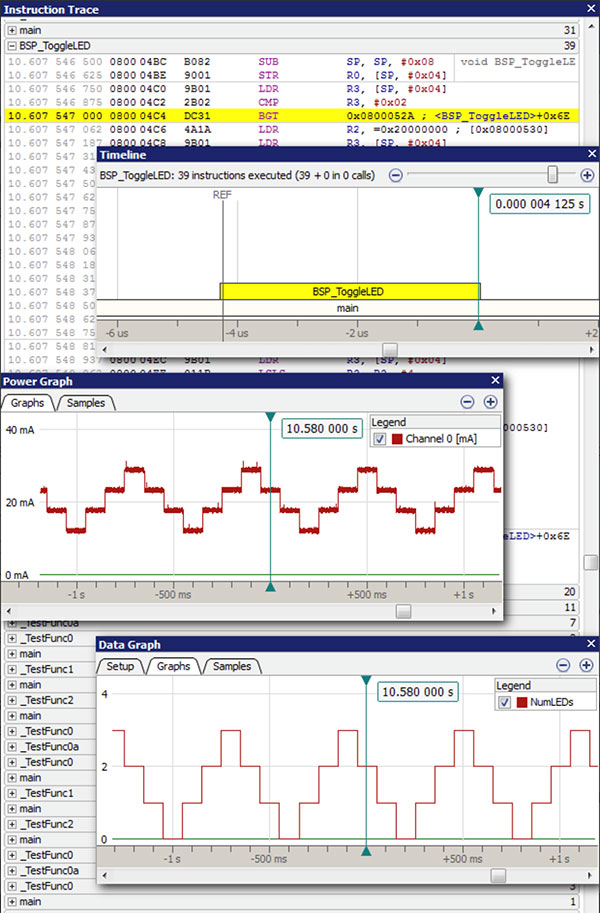600x913 pixels.
Task: Zoom in the Timeline view
Action: point(587,175)
